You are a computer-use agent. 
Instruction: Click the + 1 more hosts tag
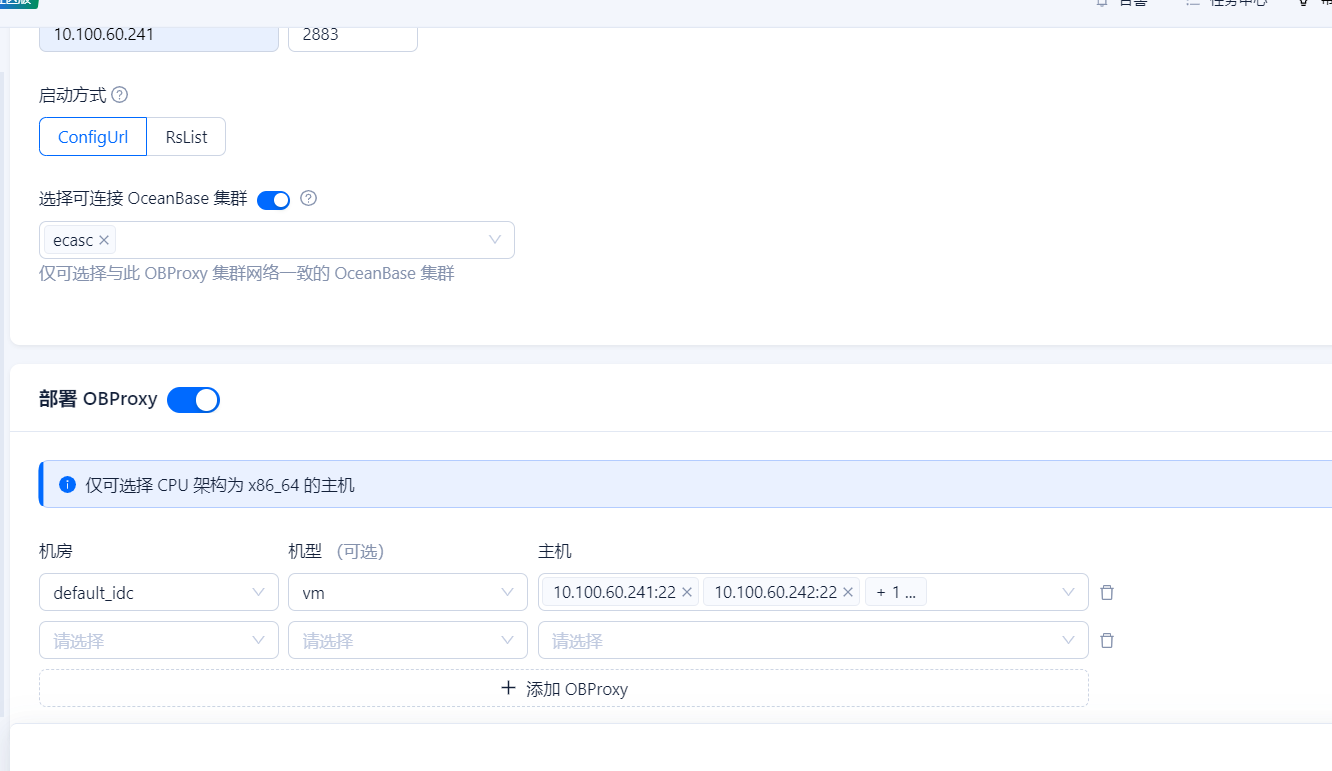[x=896, y=592]
